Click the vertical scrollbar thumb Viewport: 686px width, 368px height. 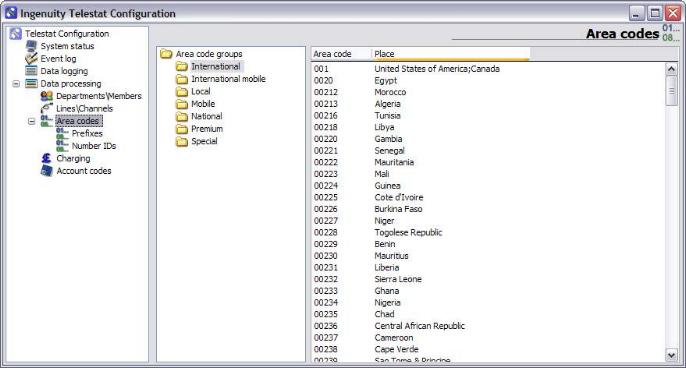coord(672,91)
